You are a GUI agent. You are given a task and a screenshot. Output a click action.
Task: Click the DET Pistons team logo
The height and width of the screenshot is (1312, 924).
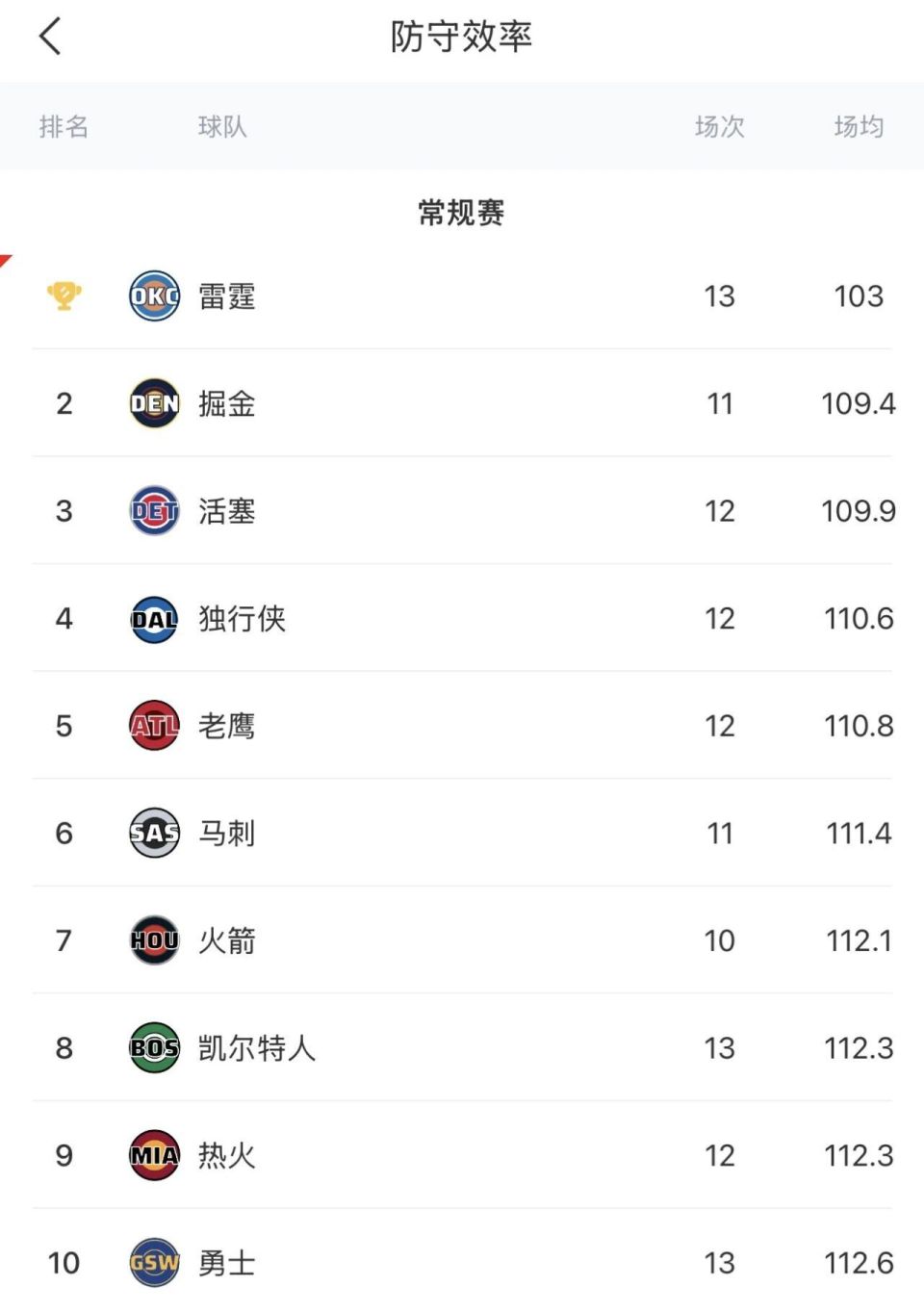(154, 511)
